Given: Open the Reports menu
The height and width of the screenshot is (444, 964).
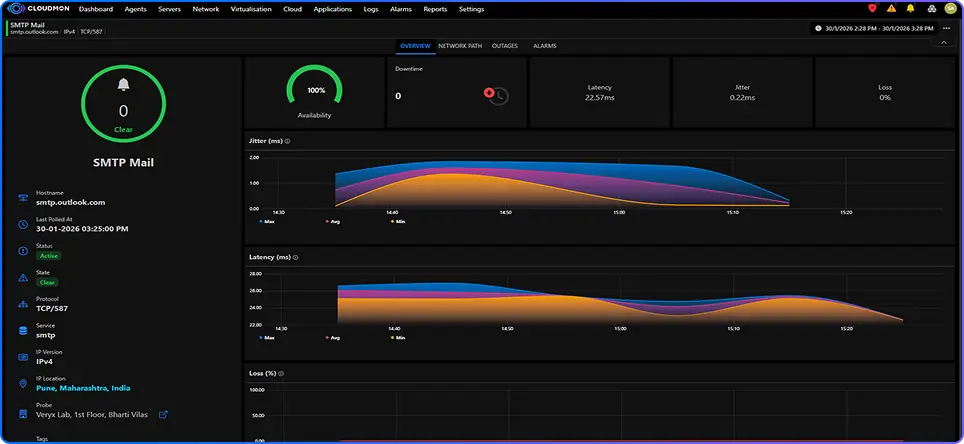Looking at the screenshot, I should [x=435, y=9].
